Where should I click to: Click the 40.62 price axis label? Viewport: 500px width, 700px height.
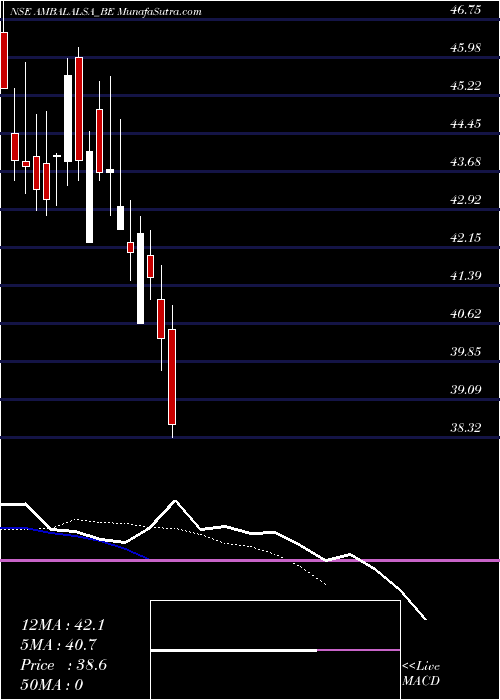pyautogui.click(x=466, y=314)
